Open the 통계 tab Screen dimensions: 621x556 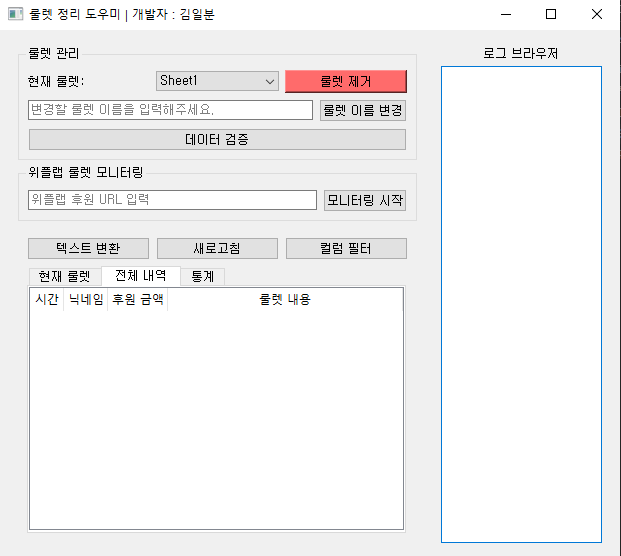202,276
